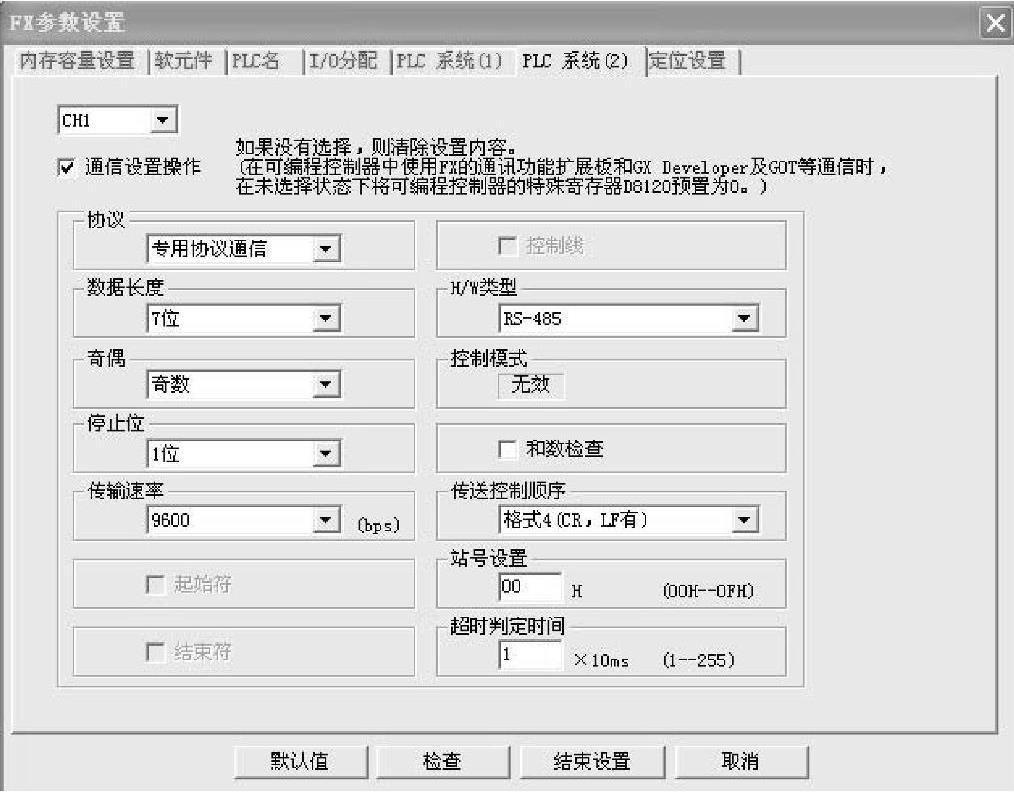Click the 检查 button
1014x792 pixels.
coord(443,762)
